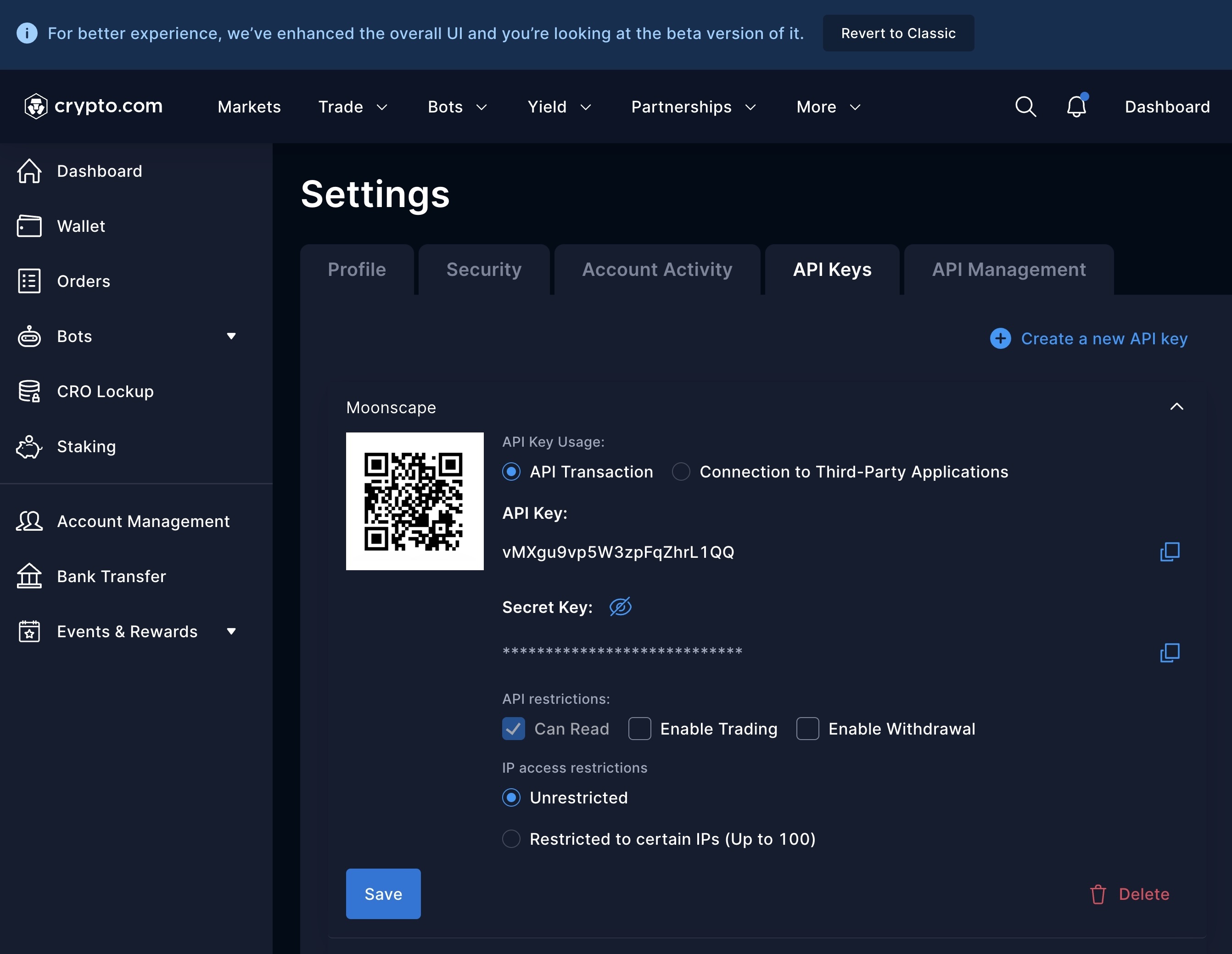Click the Events & Rewards calendar icon
The height and width of the screenshot is (954, 1232).
point(29,631)
